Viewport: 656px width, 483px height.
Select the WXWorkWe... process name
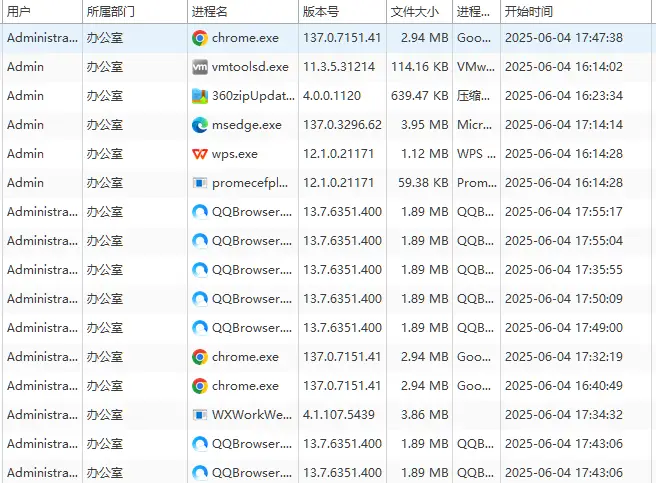252,415
